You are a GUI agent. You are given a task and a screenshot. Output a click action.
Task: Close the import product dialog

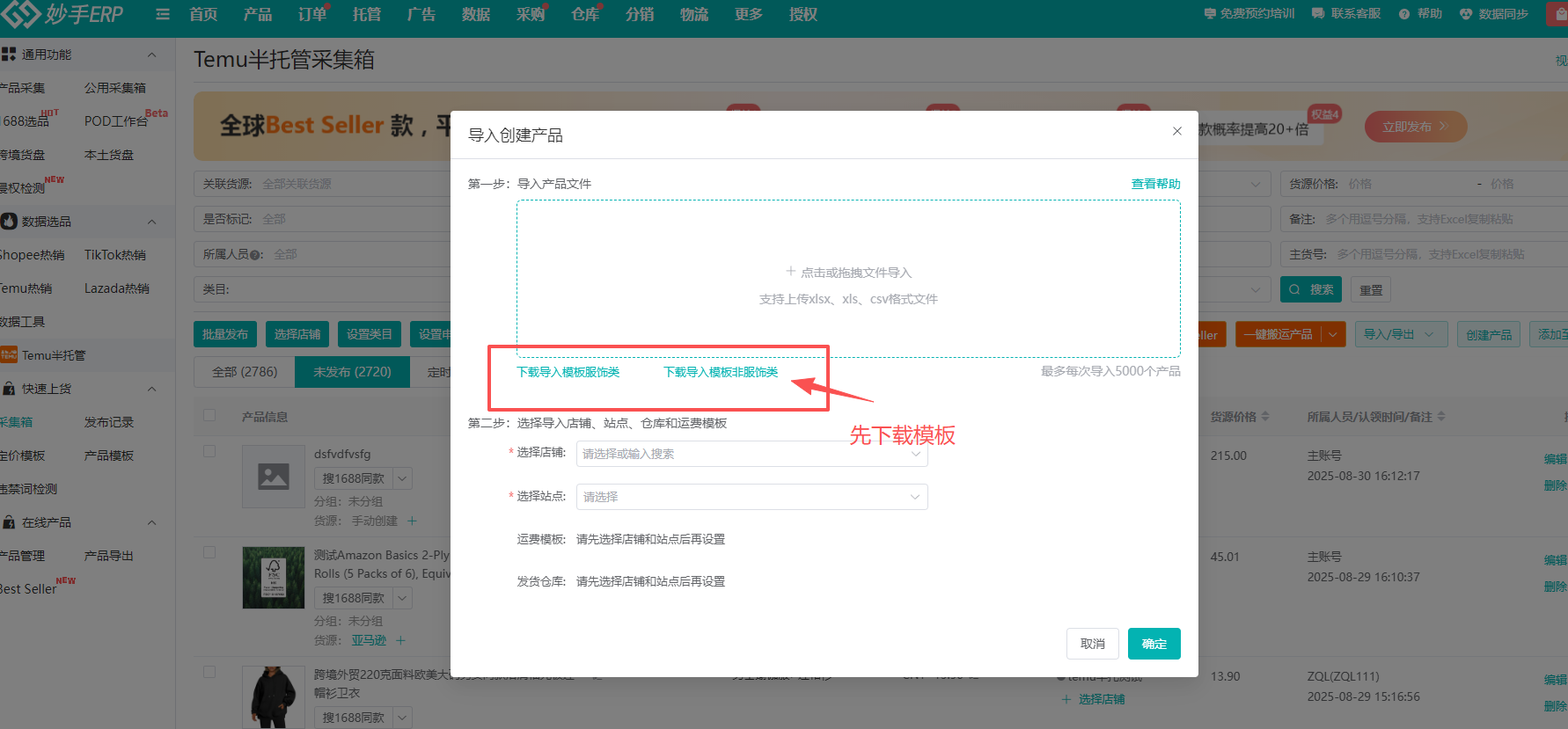(1176, 131)
